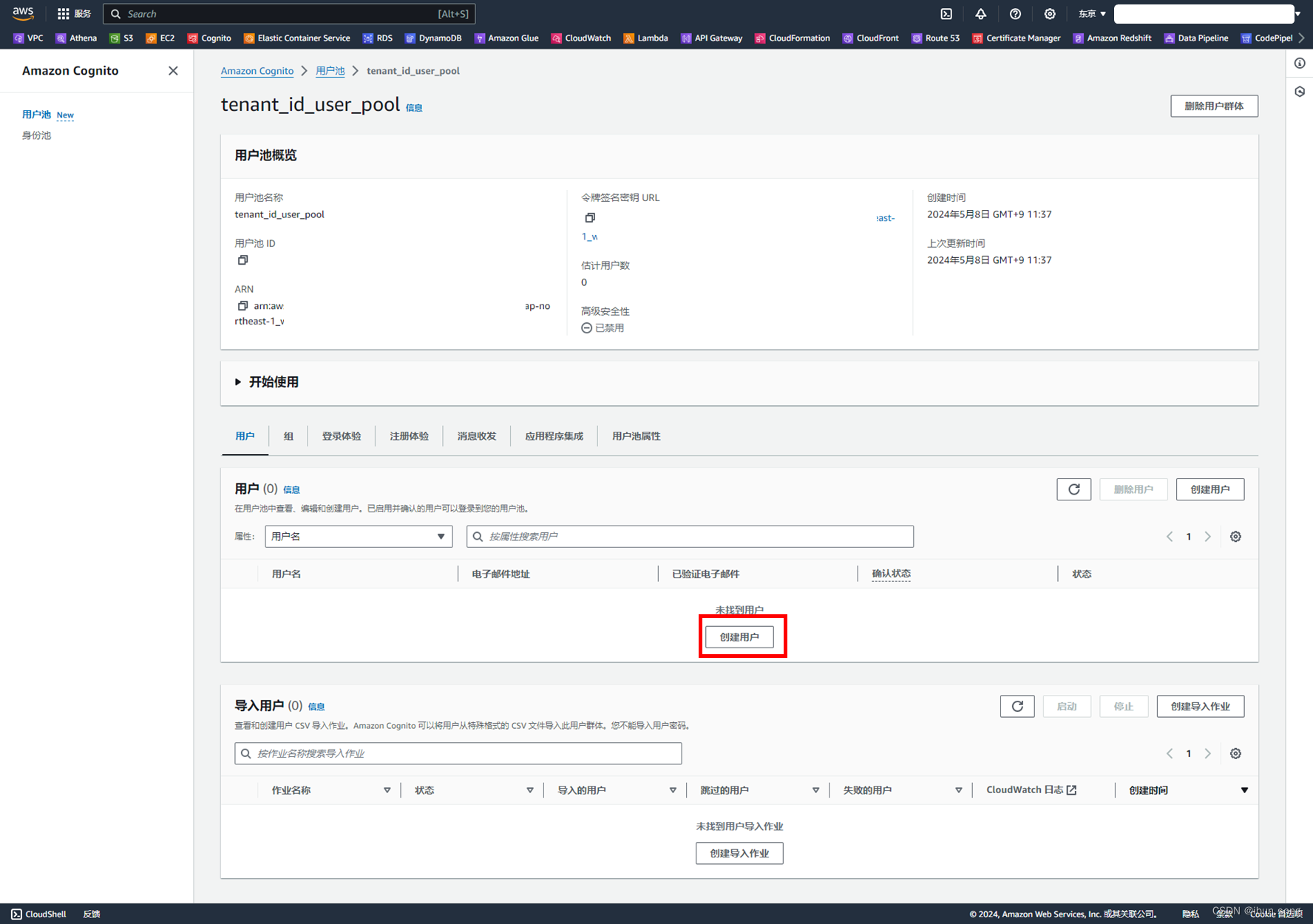This screenshot has height=924, width=1313.
Task: Open S3 service shortcut
Action: pos(121,38)
